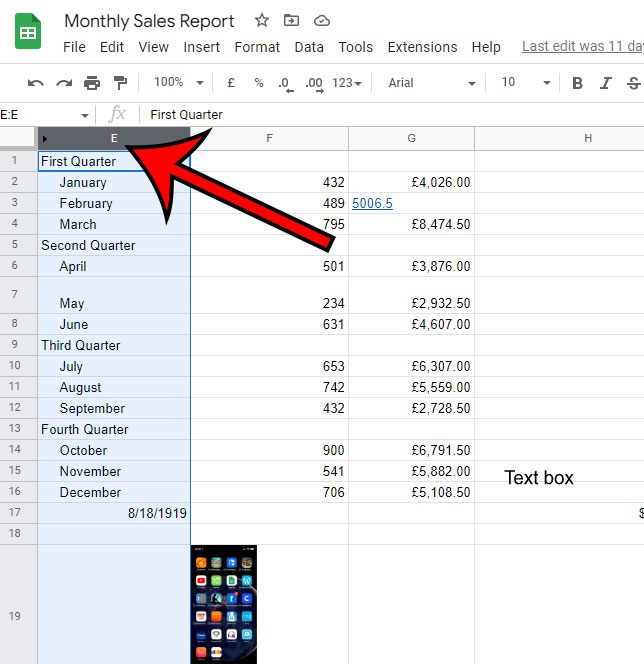Select the phone screenshot image thumbnail
The image size is (644, 664).
(x=224, y=604)
